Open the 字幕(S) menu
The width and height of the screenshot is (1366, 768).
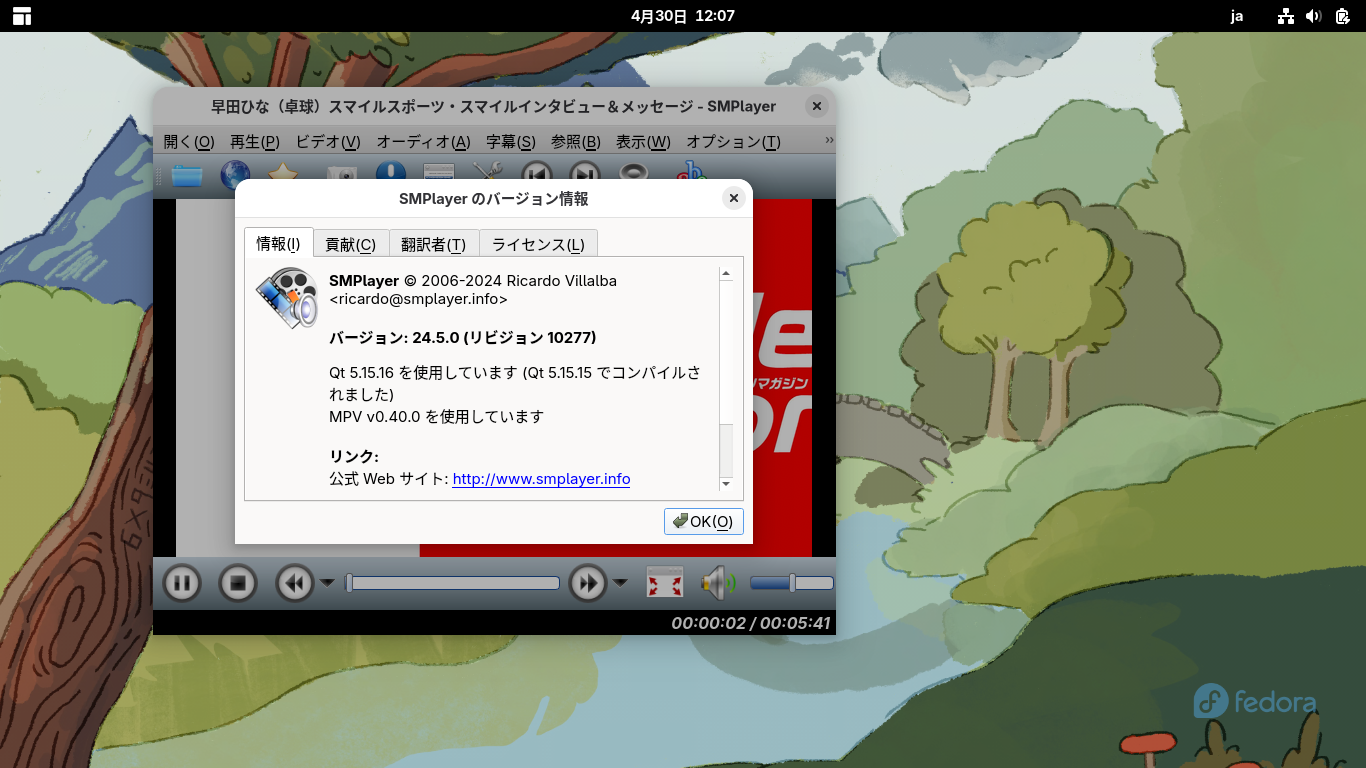click(x=511, y=142)
